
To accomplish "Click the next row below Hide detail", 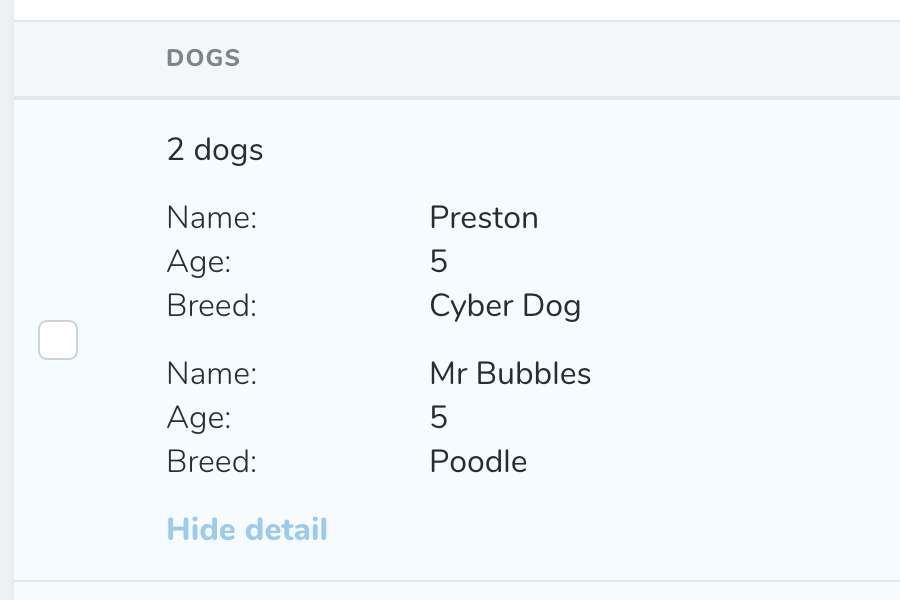I will tap(457, 591).
